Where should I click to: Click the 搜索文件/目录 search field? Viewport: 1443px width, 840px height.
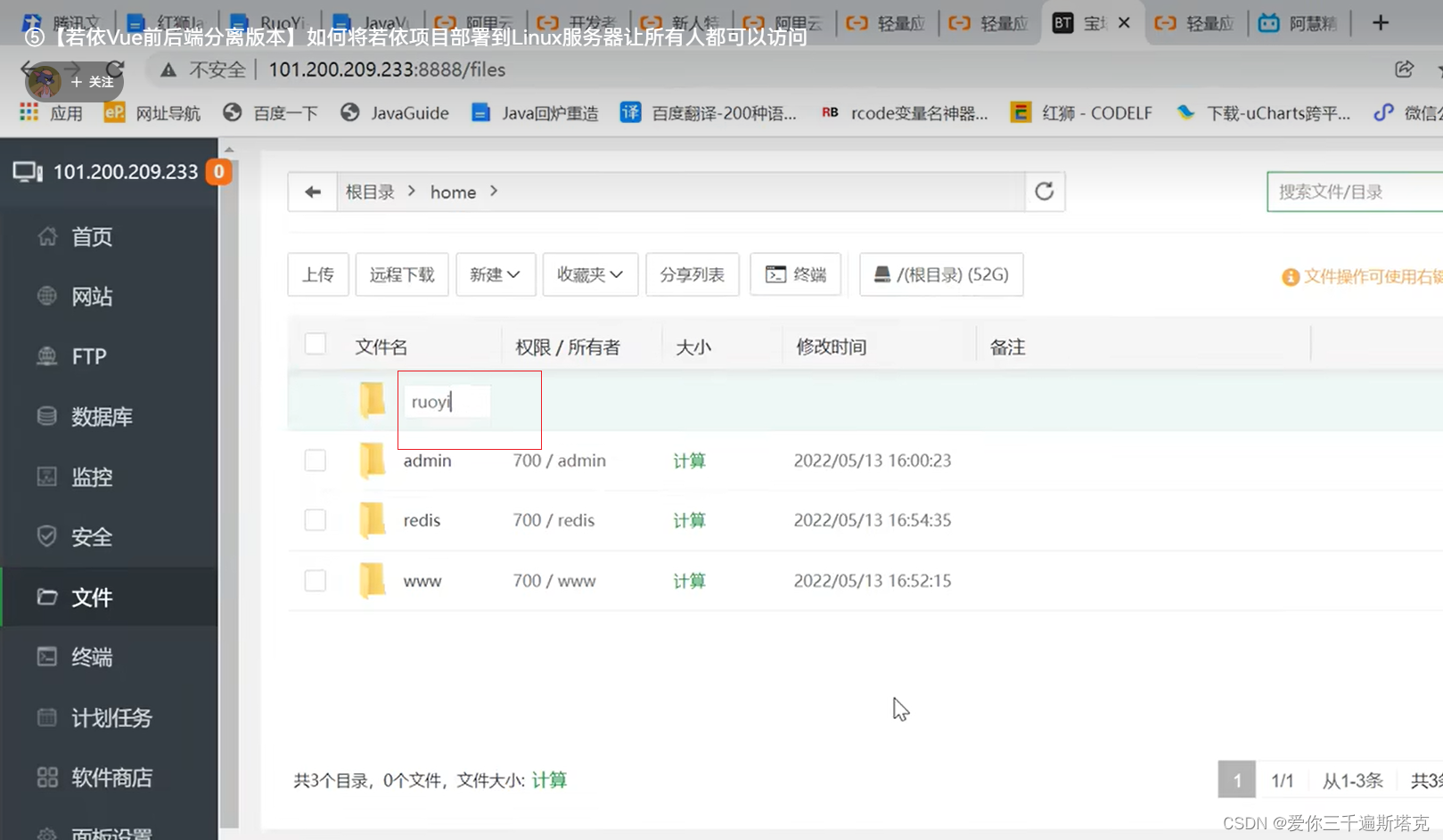[x=1355, y=192]
